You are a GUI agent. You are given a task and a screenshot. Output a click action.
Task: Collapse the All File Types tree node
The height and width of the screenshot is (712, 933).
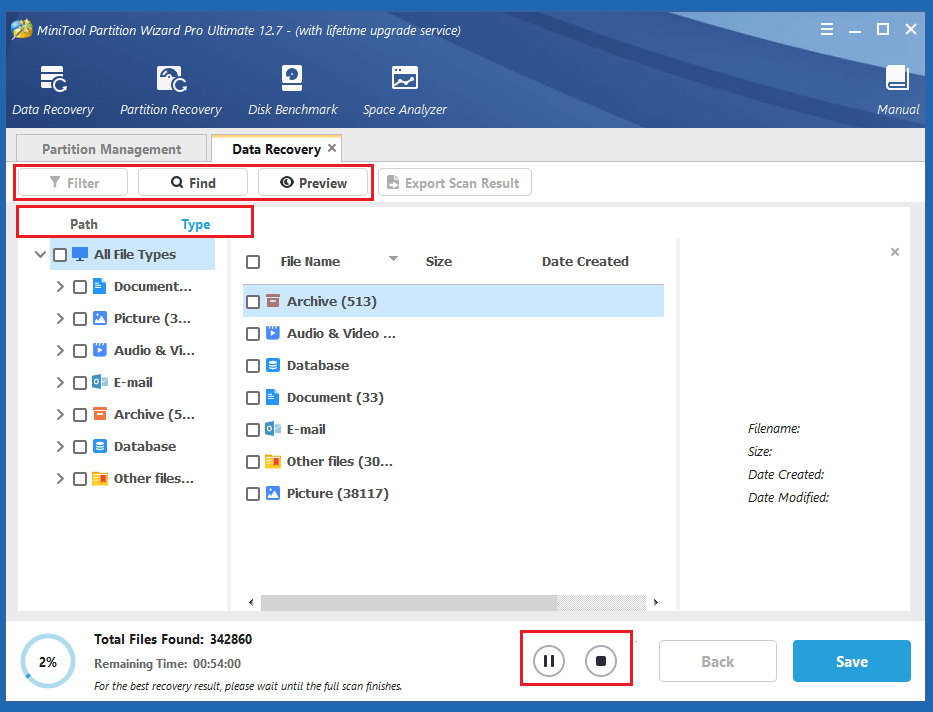point(40,255)
